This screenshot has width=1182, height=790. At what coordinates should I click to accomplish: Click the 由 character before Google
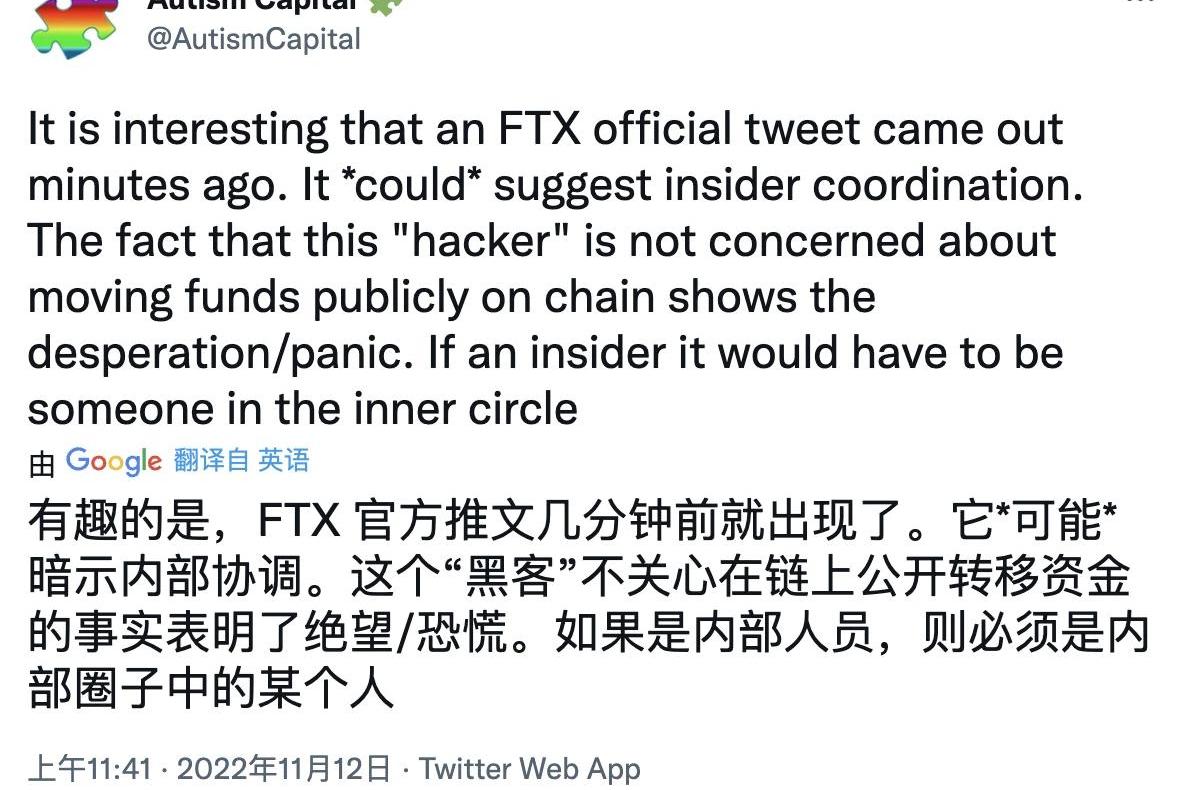coord(41,464)
